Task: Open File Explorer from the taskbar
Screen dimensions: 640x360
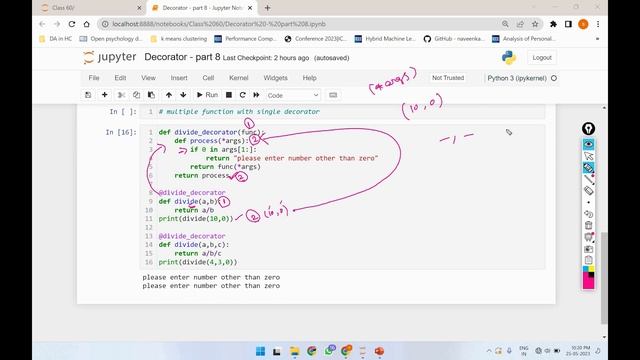Action: (x=294, y=351)
